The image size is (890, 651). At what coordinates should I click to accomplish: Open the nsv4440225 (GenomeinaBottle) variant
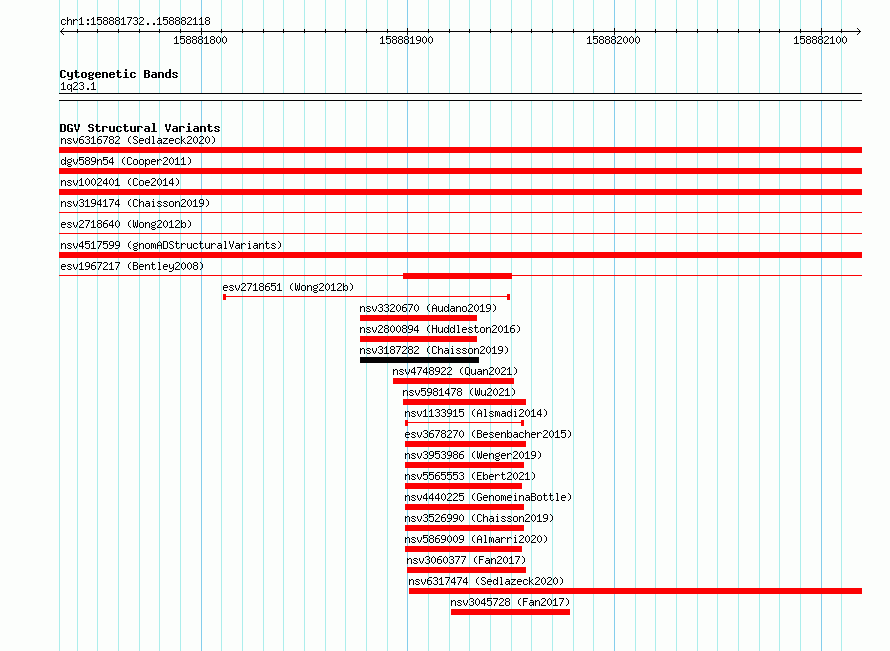(488, 497)
